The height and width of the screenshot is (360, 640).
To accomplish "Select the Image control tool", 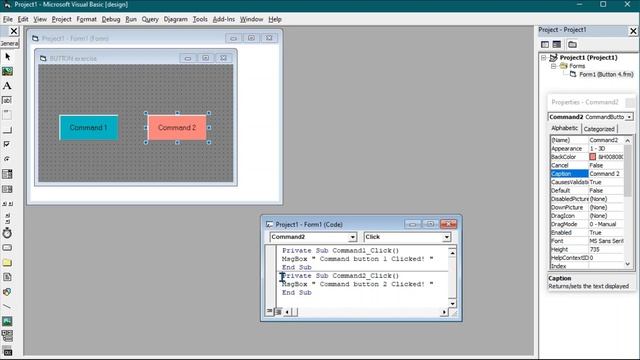I will click(x=7, y=321).
